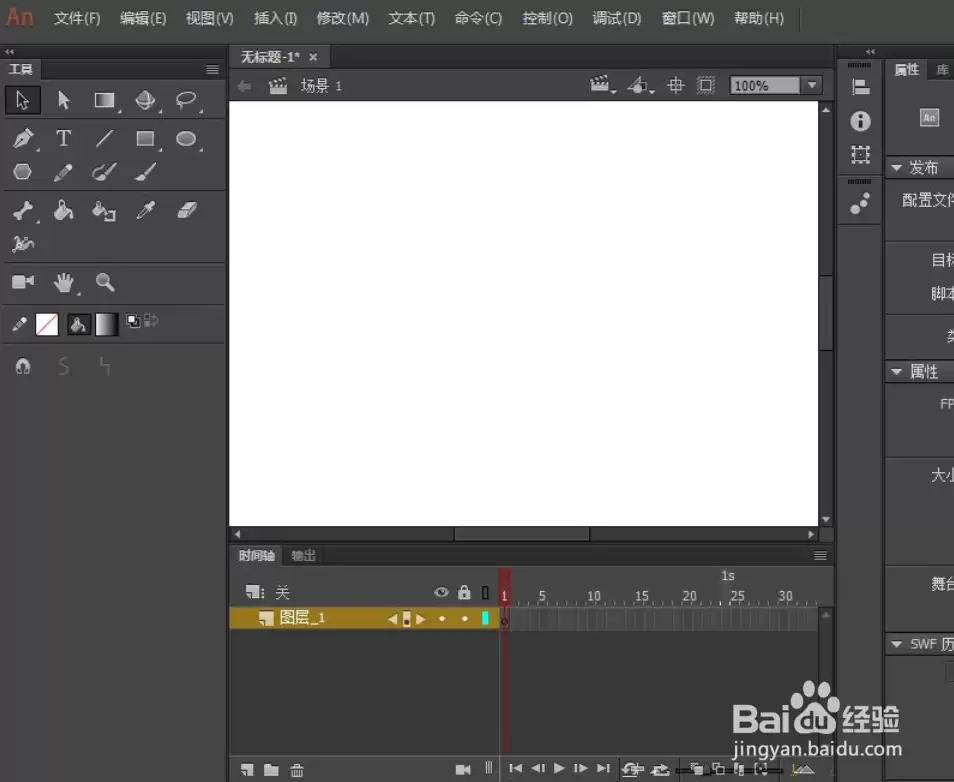Select the Camera tool in tools panel
This screenshot has width=954, height=782.
pyautogui.click(x=23, y=282)
